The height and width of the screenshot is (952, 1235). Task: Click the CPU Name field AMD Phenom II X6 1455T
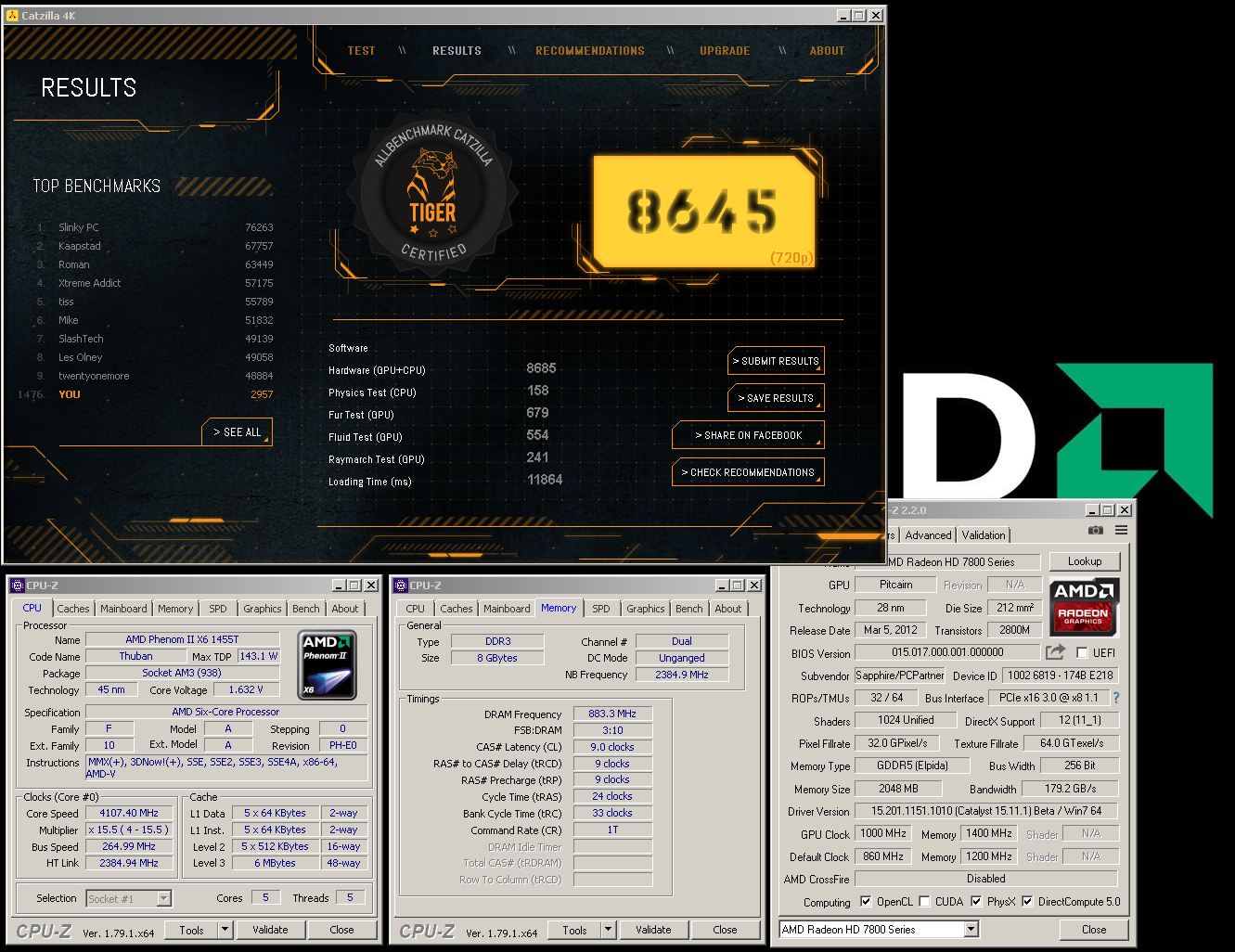pyautogui.click(x=182, y=639)
